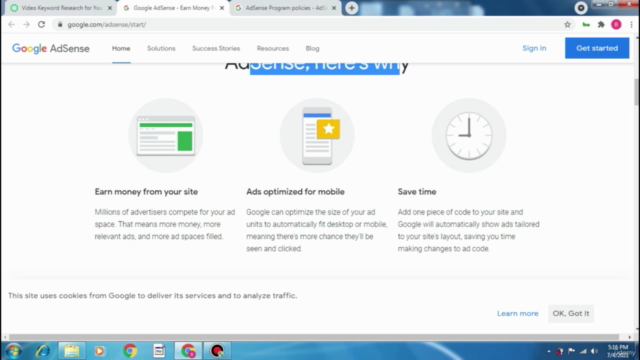Launch Internet Explorer from the taskbar
The image size is (640, 360).
point(42,351)
